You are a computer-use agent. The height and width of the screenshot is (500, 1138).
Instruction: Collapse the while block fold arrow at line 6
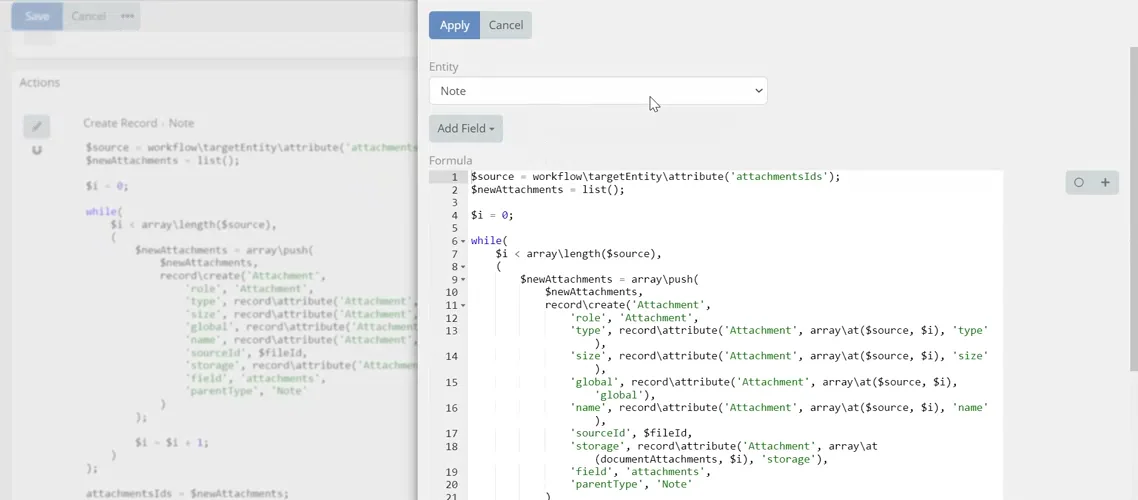click(463, 242)
